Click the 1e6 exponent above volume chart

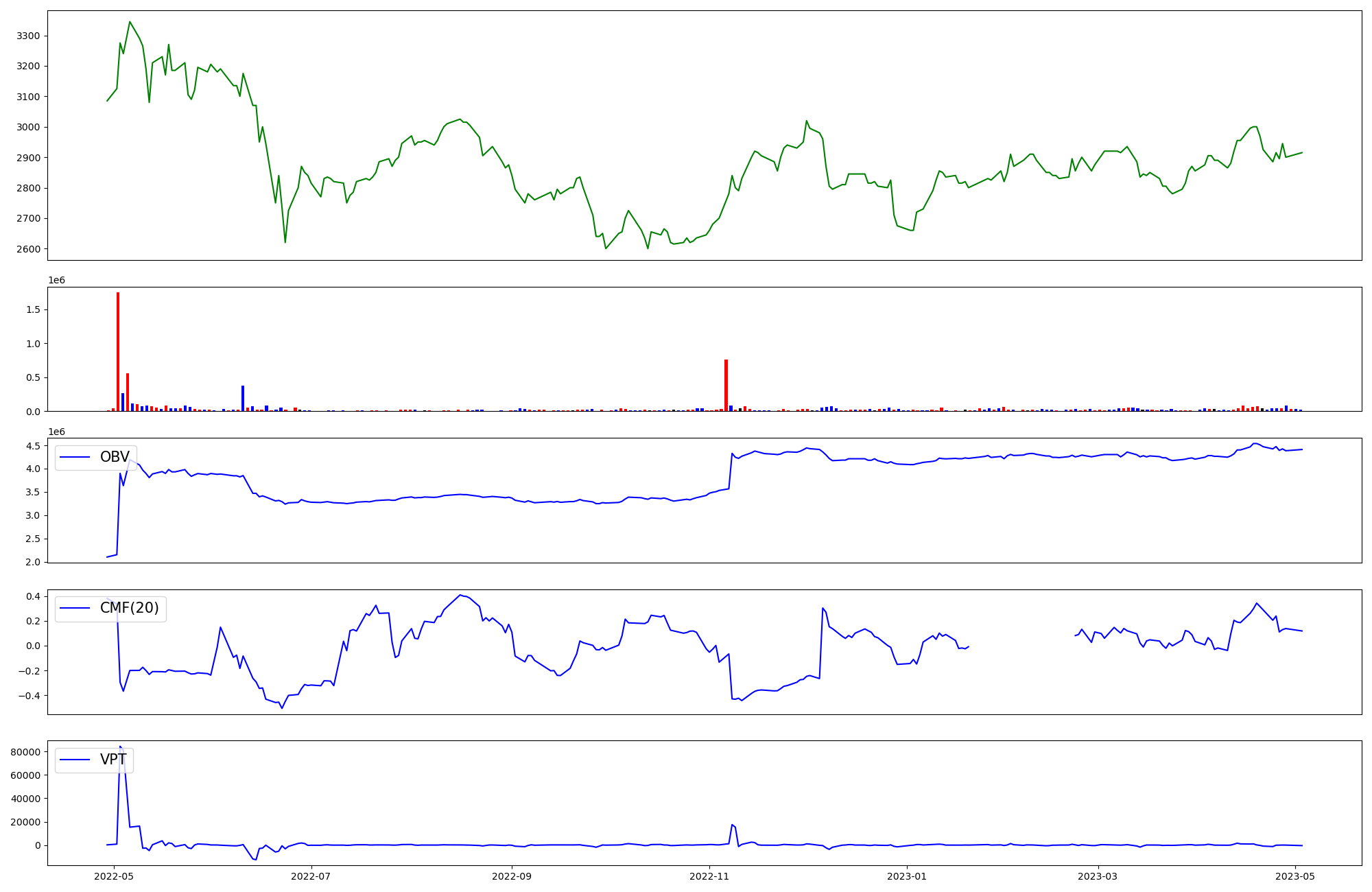tap(56, 280)
